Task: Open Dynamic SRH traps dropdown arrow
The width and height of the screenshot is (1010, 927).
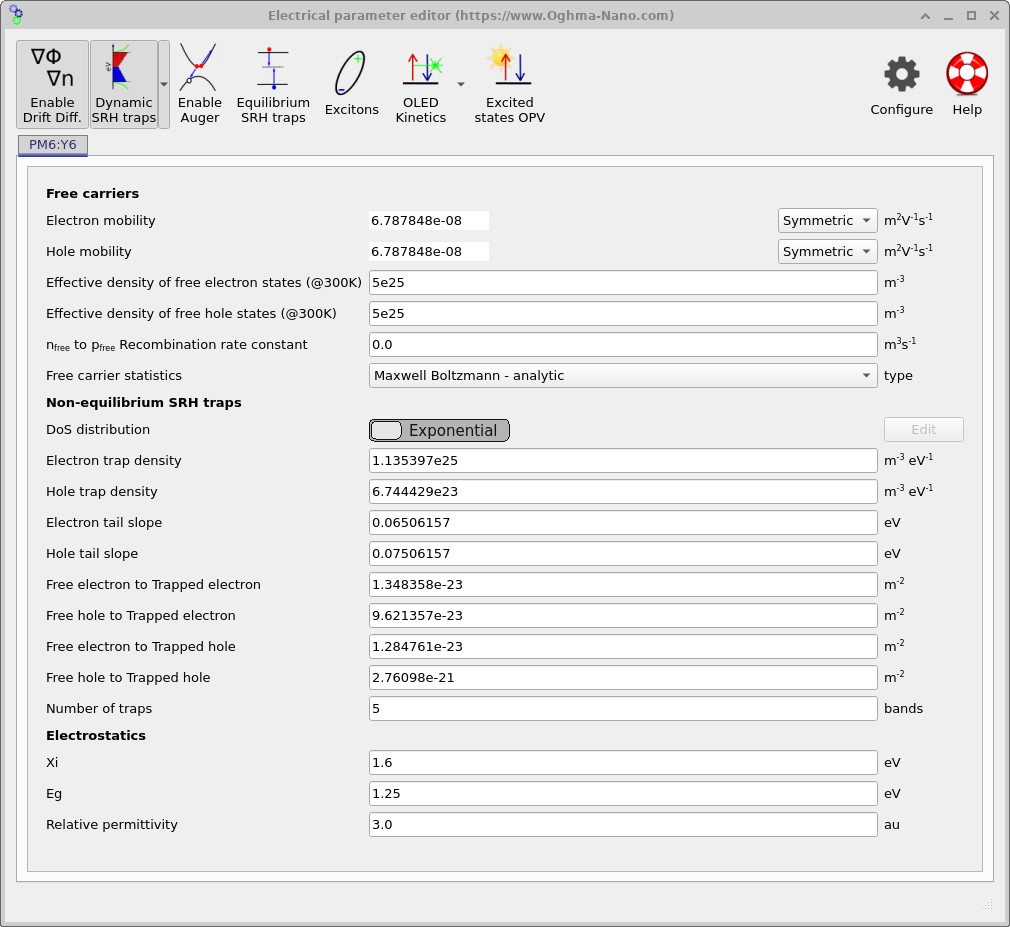Action: click(x=164, y=84)
